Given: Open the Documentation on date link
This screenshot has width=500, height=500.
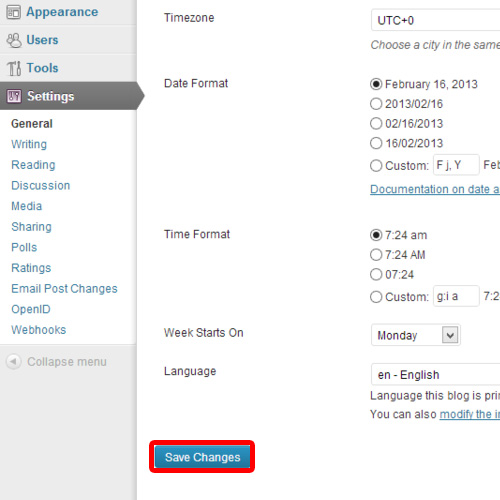Looking at the screenshot, I should coord(435,189).
